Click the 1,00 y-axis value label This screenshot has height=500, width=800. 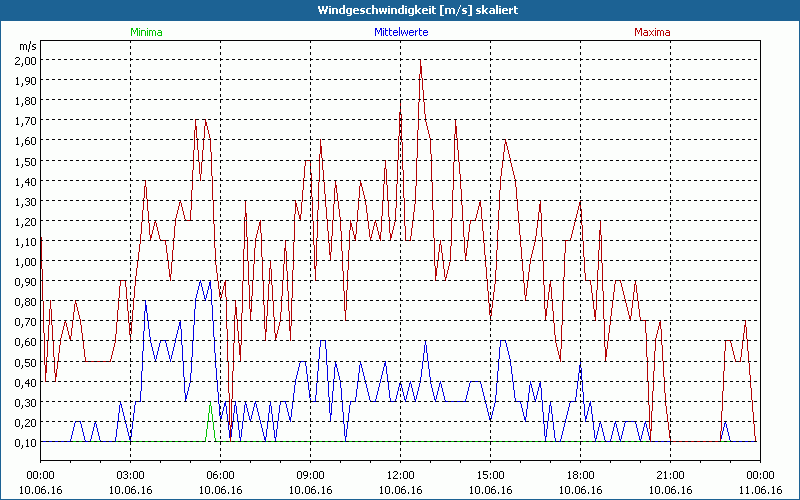pos(25,262)
